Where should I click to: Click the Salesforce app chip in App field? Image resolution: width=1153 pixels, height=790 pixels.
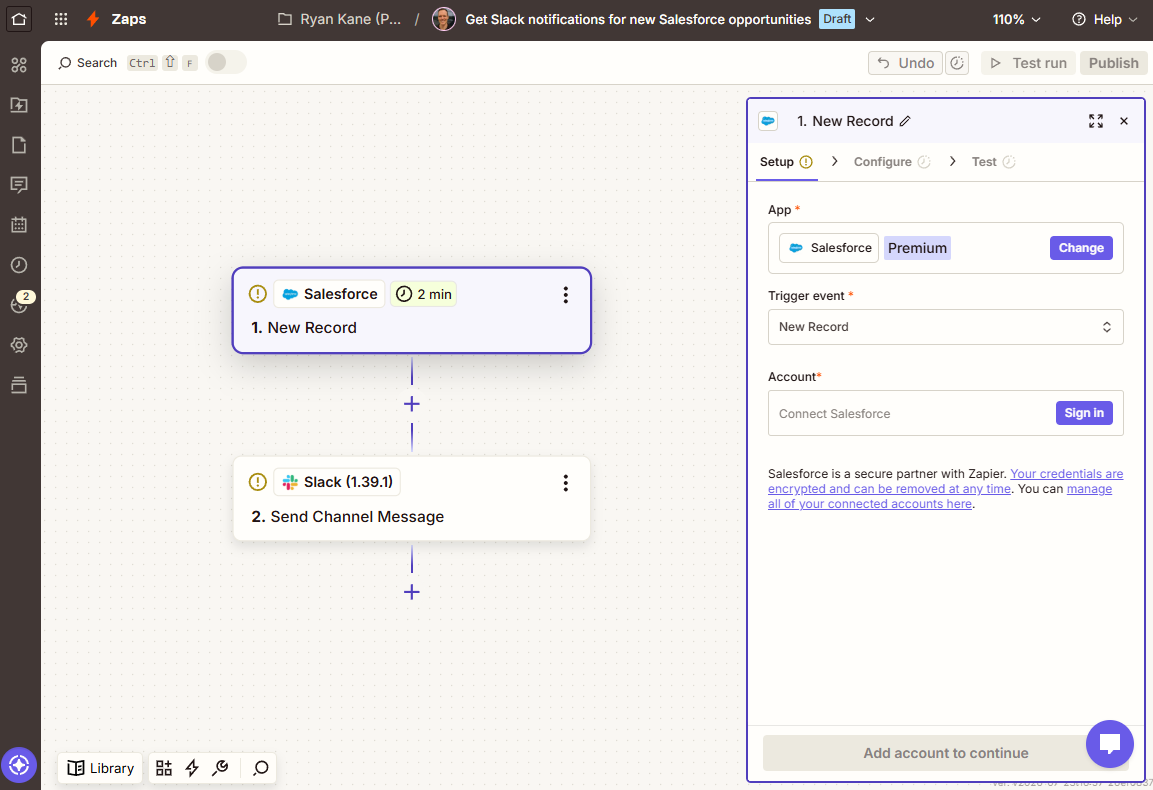click(829, 248)
